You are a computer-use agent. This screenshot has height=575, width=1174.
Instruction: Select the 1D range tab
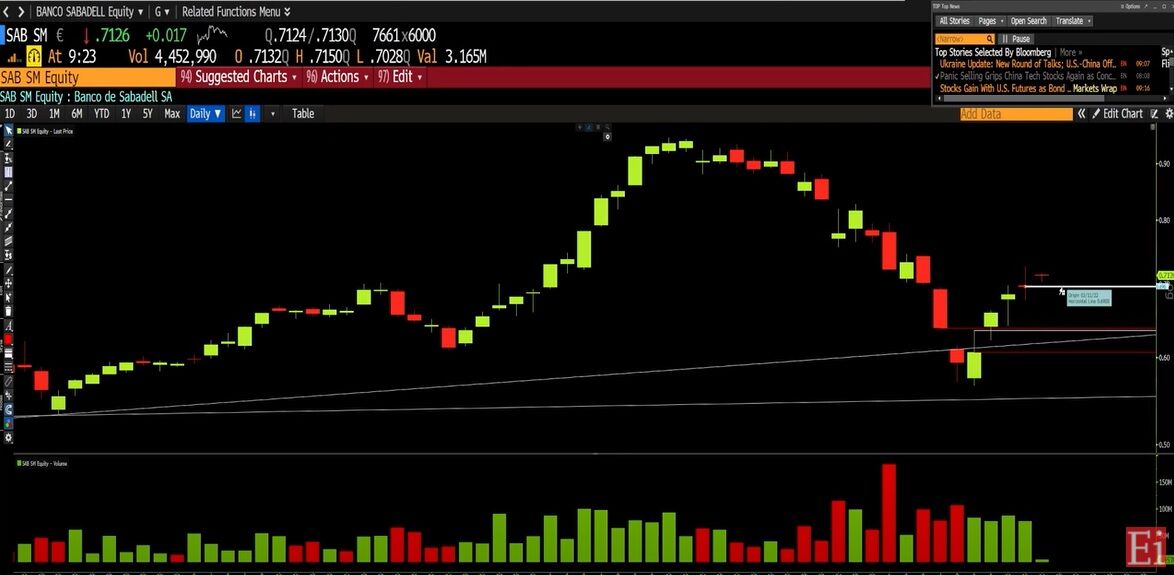pyautogui.click(x=10, y=114)
